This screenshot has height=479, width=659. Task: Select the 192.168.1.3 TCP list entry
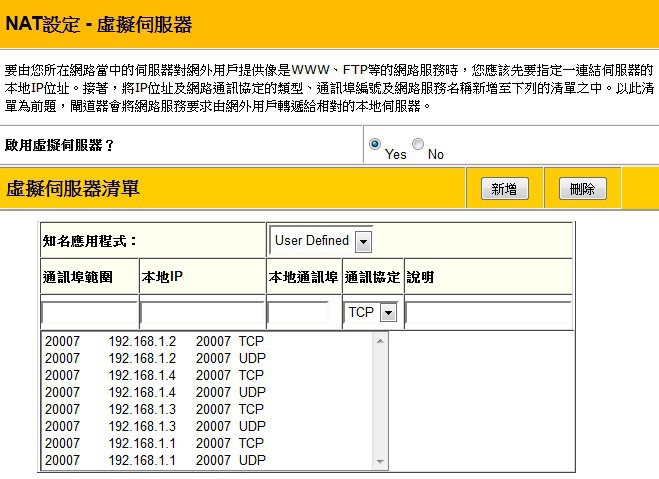(x=155, y=409)
